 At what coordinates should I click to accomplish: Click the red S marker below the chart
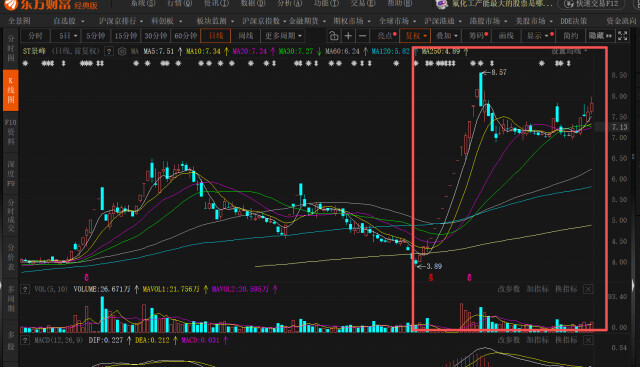(x=431, y=278)
